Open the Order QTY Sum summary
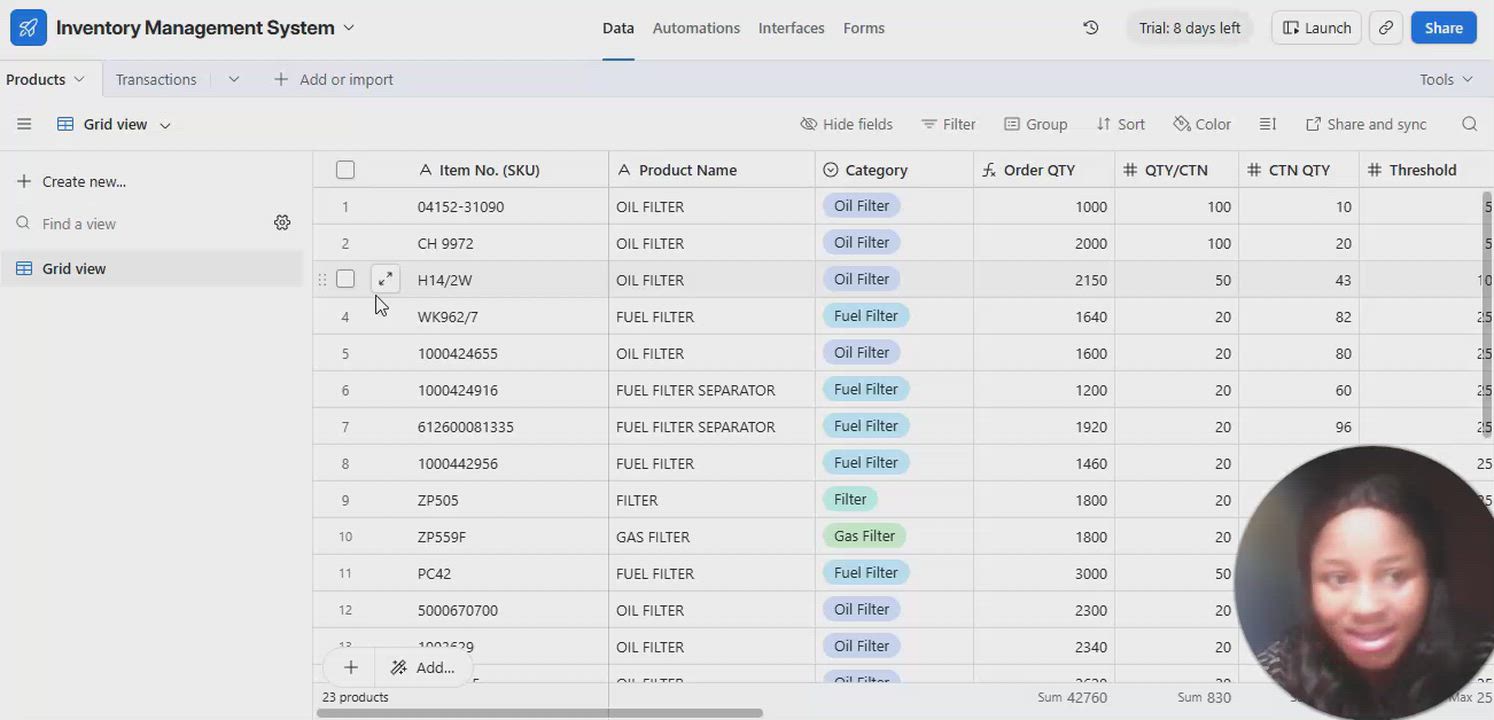This screenshot has width=1494, height=720. pos(1071,697)
